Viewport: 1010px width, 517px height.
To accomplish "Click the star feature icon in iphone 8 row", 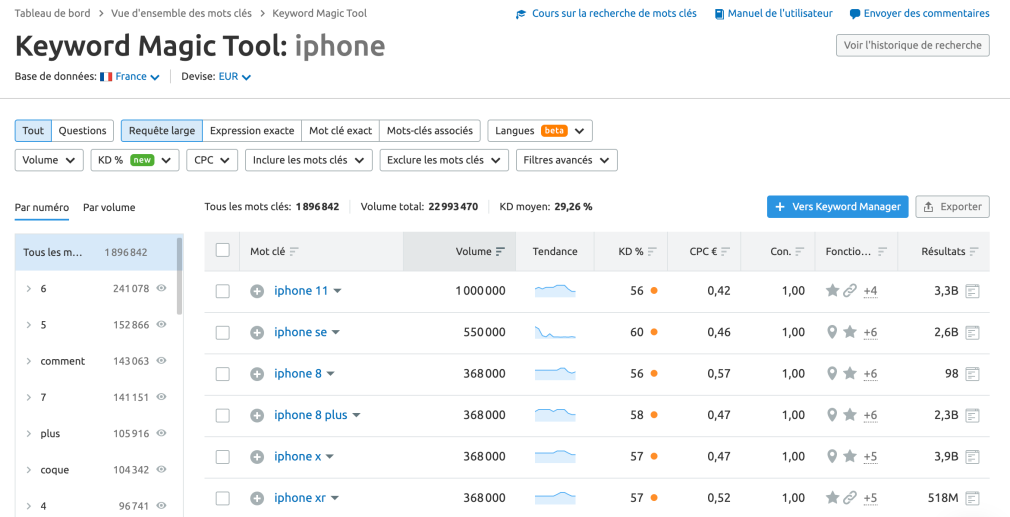I will coord(849,374).
